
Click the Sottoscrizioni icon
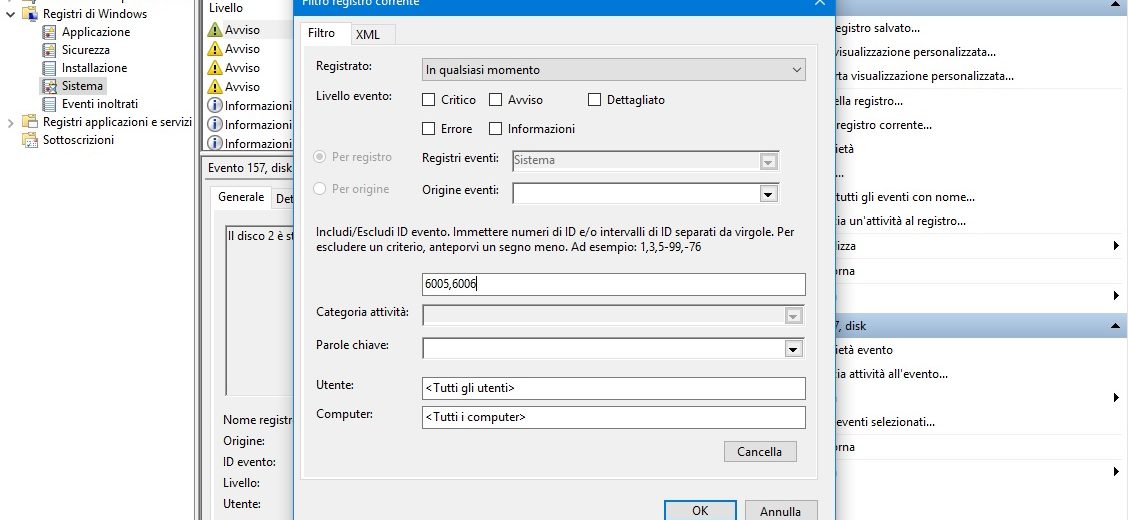pos(30,140)
